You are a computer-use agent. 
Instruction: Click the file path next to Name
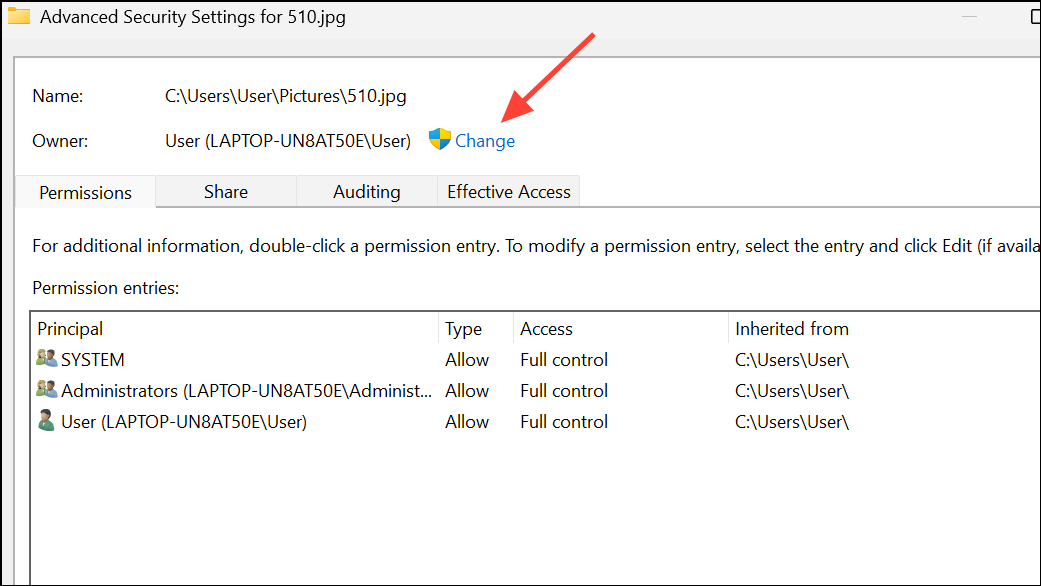[285, 96]
